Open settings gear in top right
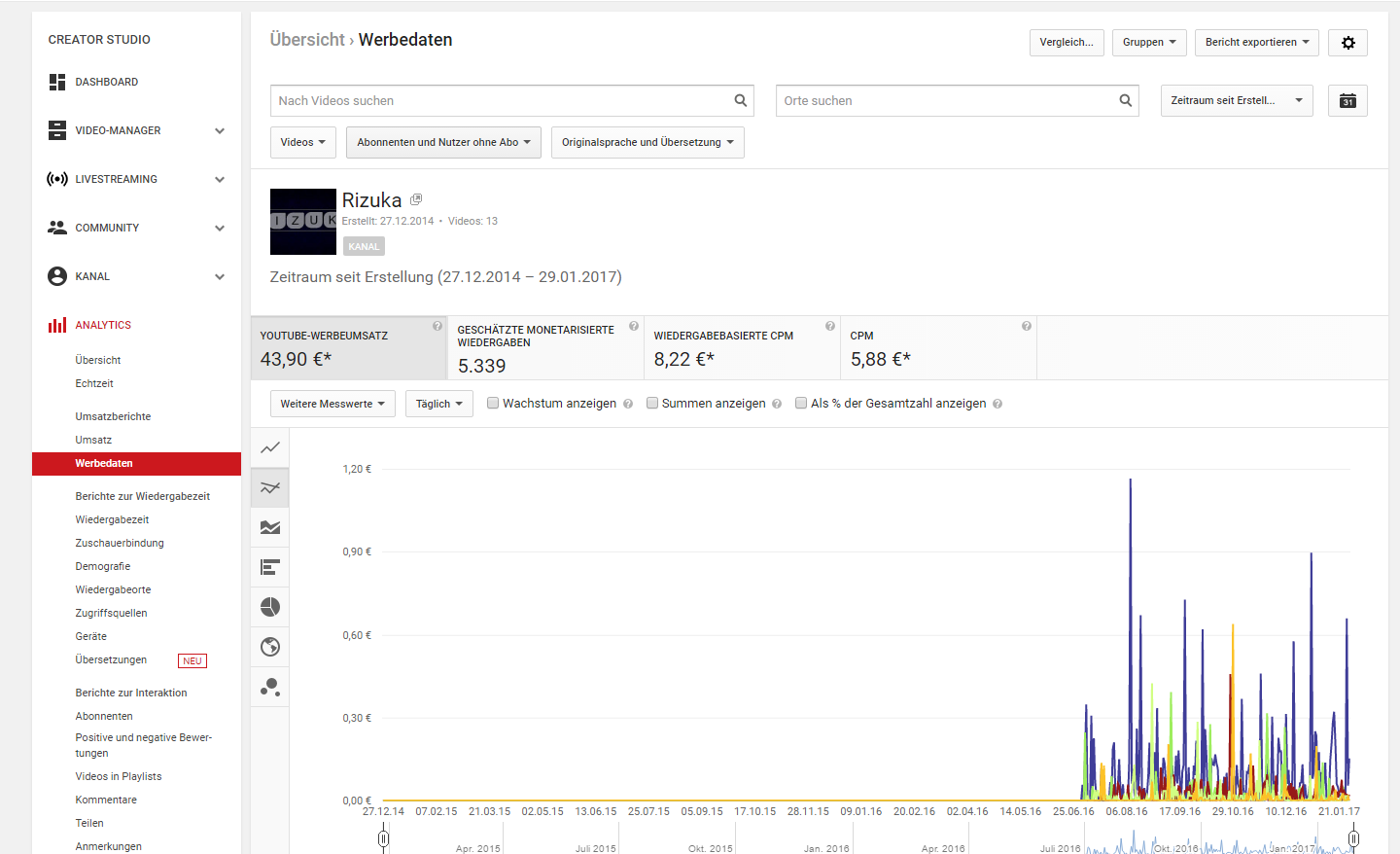Viewport: 1400px width, 854px height. (x=1347, y=43)
